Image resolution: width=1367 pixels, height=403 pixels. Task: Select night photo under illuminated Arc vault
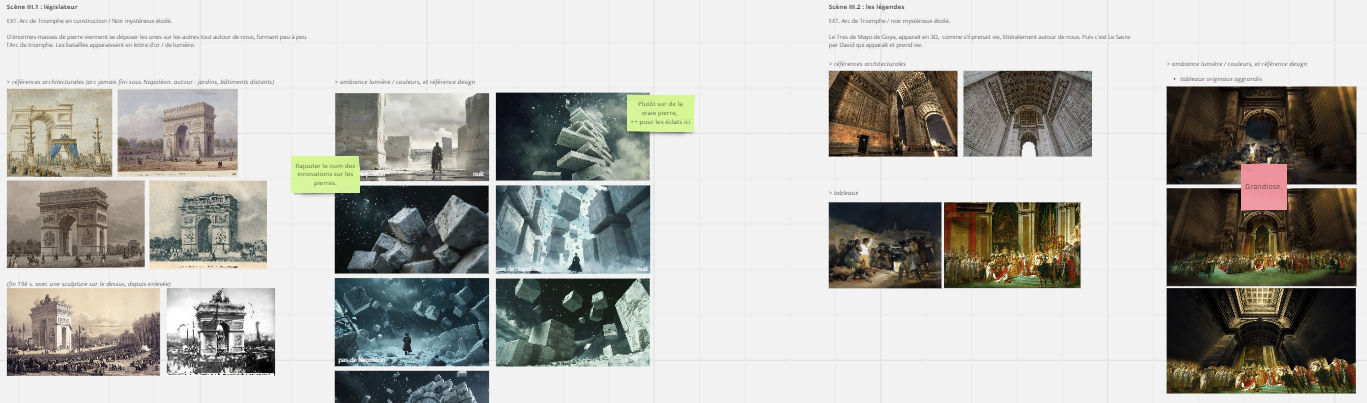click(x=893, y=113)
